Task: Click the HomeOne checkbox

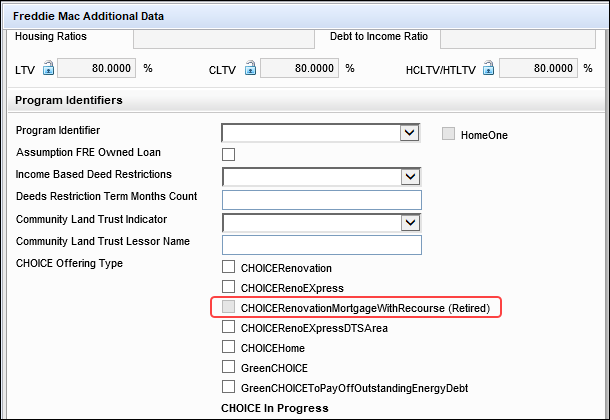Action: [x=449, y=134]
